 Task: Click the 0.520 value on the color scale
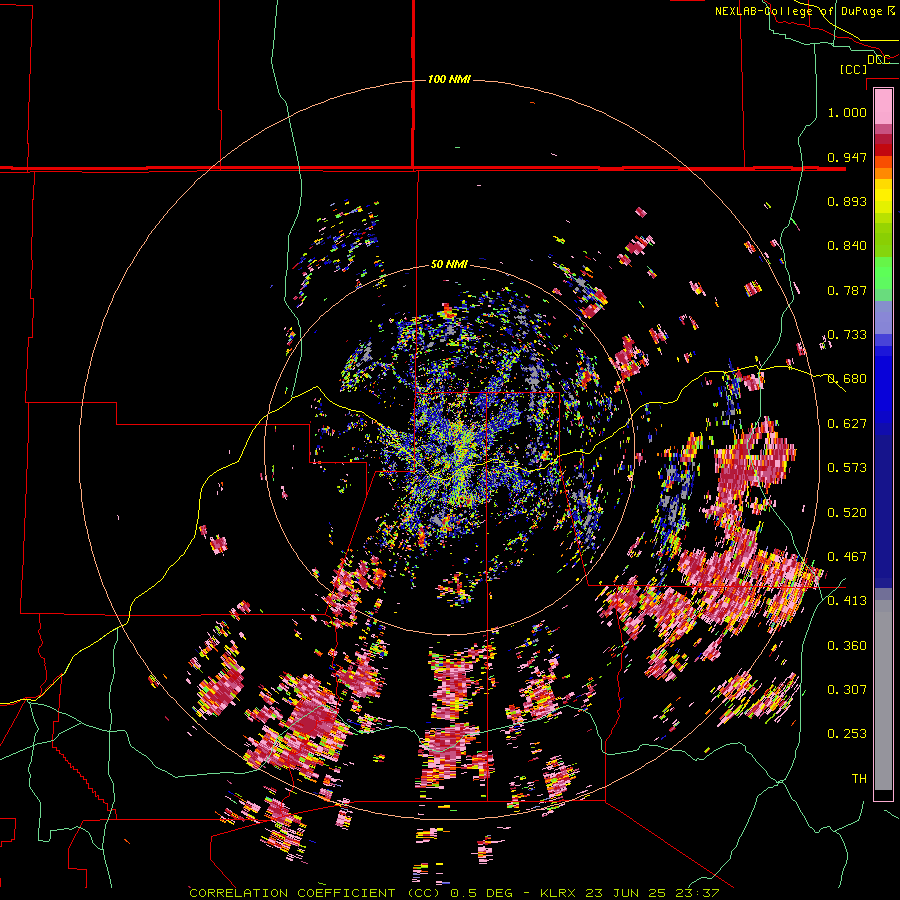[847, 513]
